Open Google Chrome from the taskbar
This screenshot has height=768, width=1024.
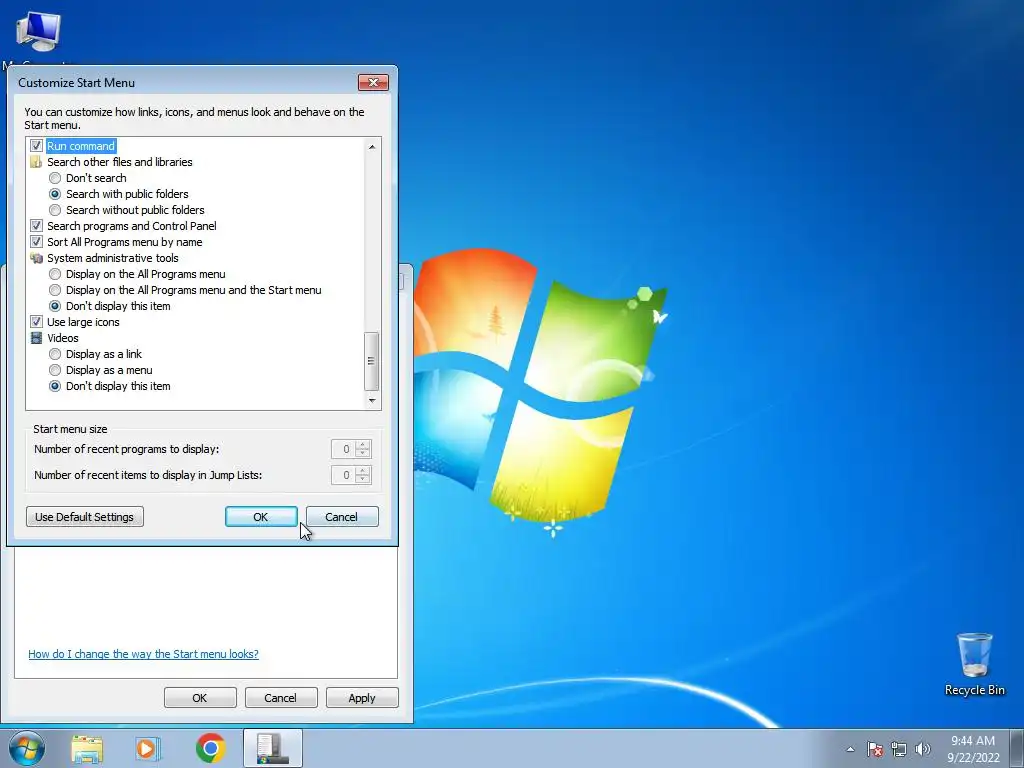[x=210, y=748]
